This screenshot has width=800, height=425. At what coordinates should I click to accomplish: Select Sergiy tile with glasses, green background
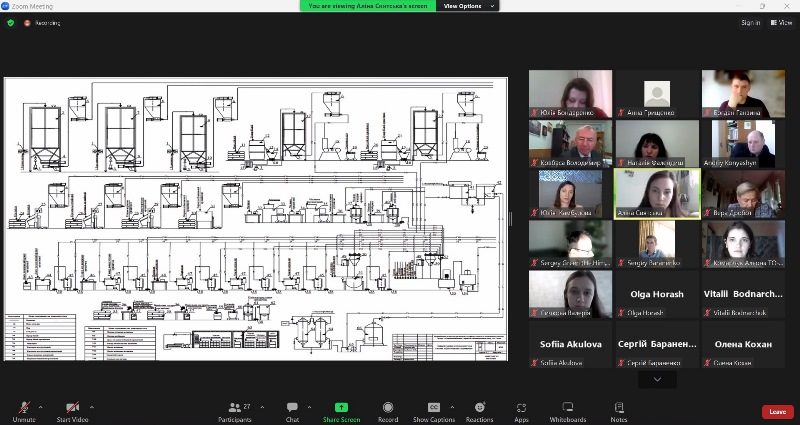click(570, 244)
